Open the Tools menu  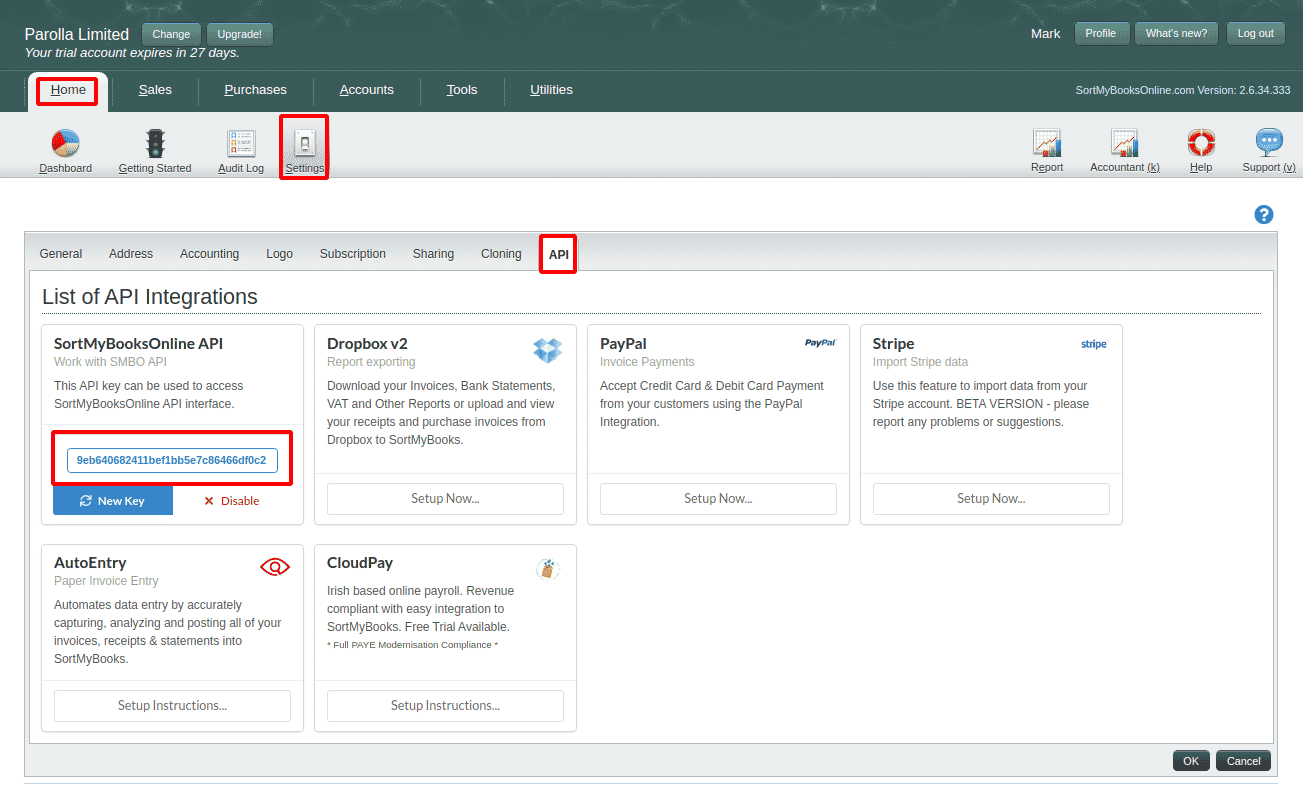click(462, 90)
